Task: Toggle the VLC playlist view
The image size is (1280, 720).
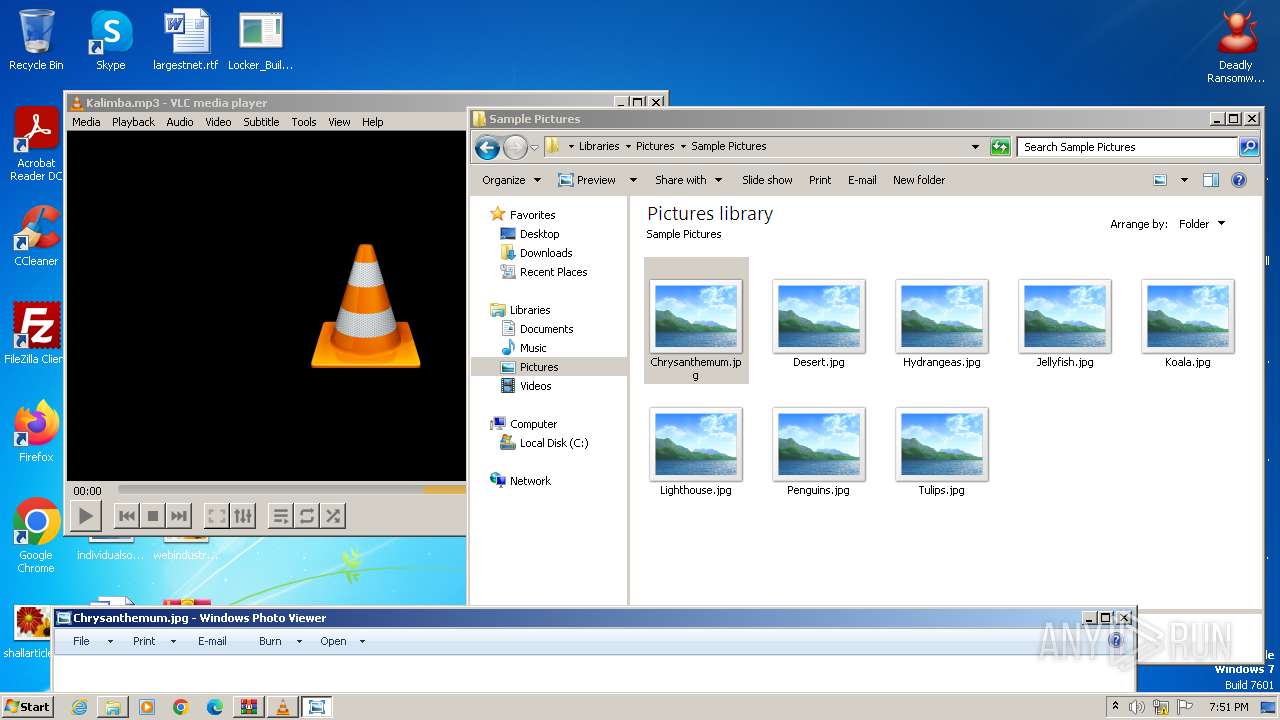Action: 281,516
